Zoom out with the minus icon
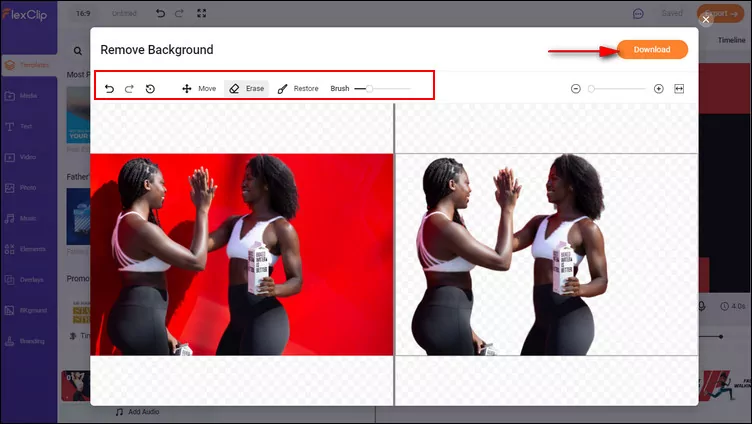This screenshot has width=752, height=424. point(576,89)
